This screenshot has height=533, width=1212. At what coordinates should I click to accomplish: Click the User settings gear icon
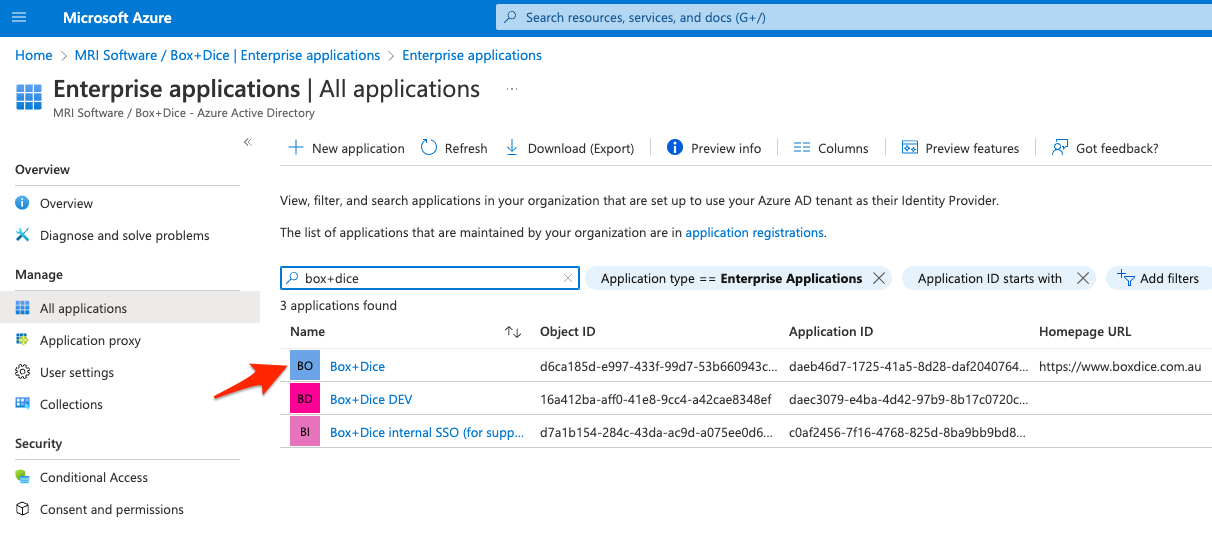tap(22, 372)
